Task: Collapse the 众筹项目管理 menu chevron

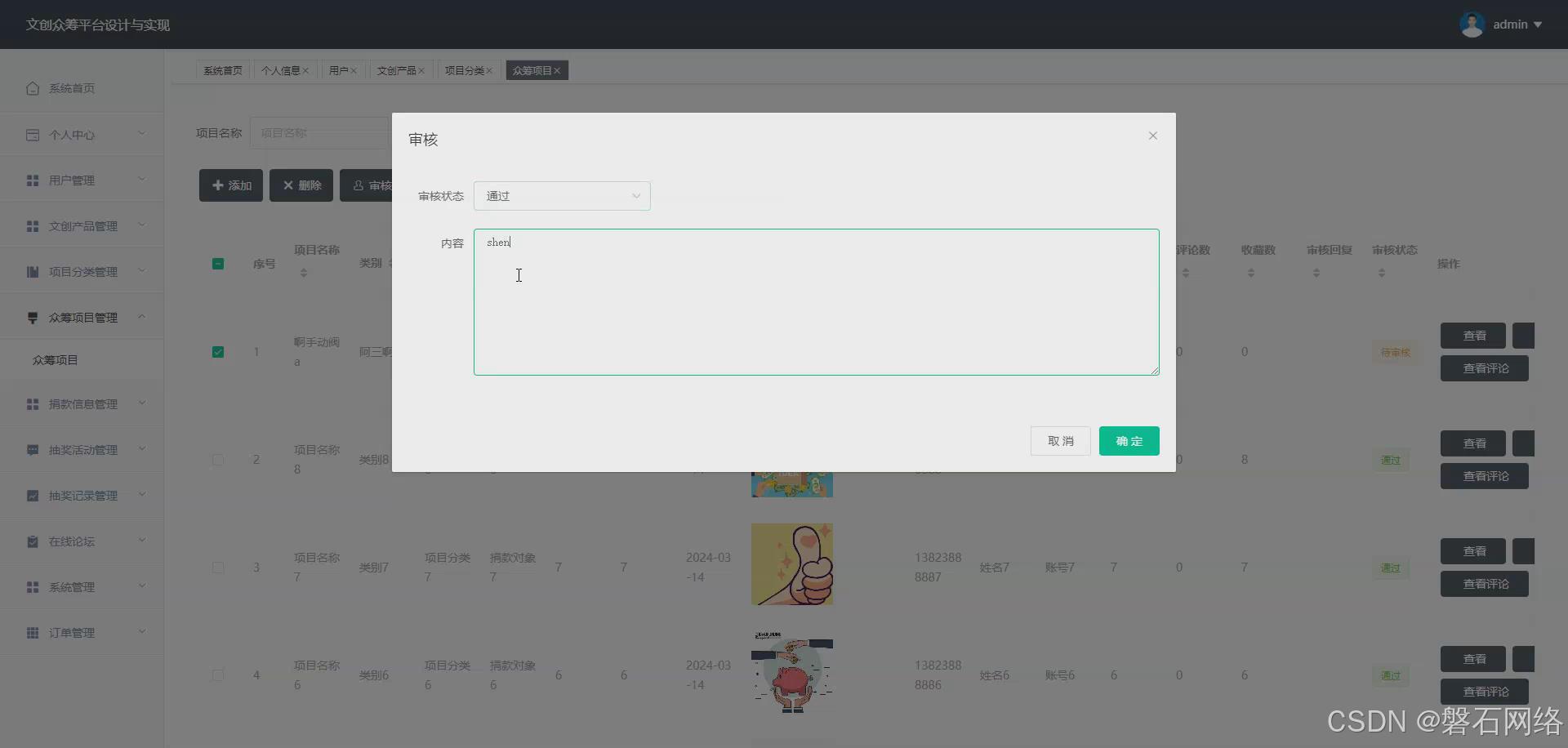Action: (x=141, y=316)
